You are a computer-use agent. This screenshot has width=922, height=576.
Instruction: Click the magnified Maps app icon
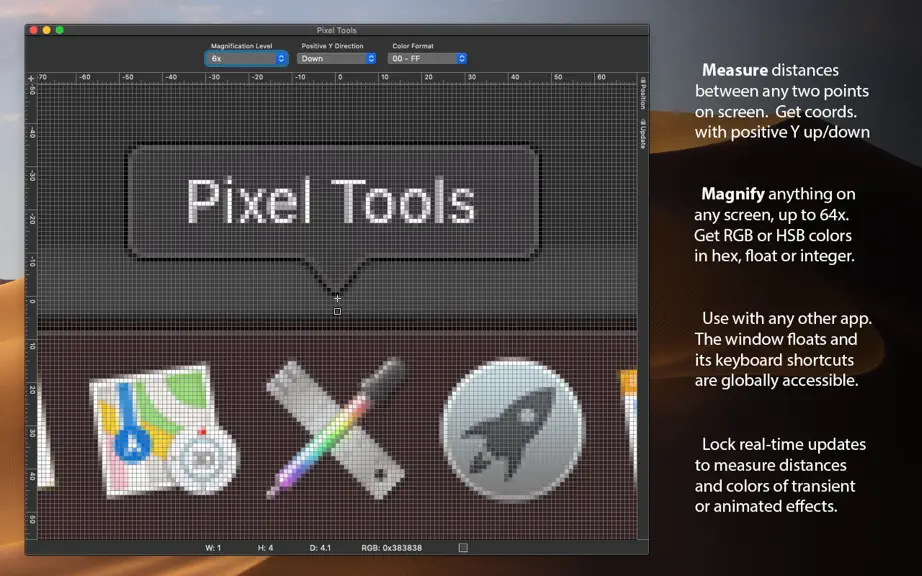[x=163, y=431]
